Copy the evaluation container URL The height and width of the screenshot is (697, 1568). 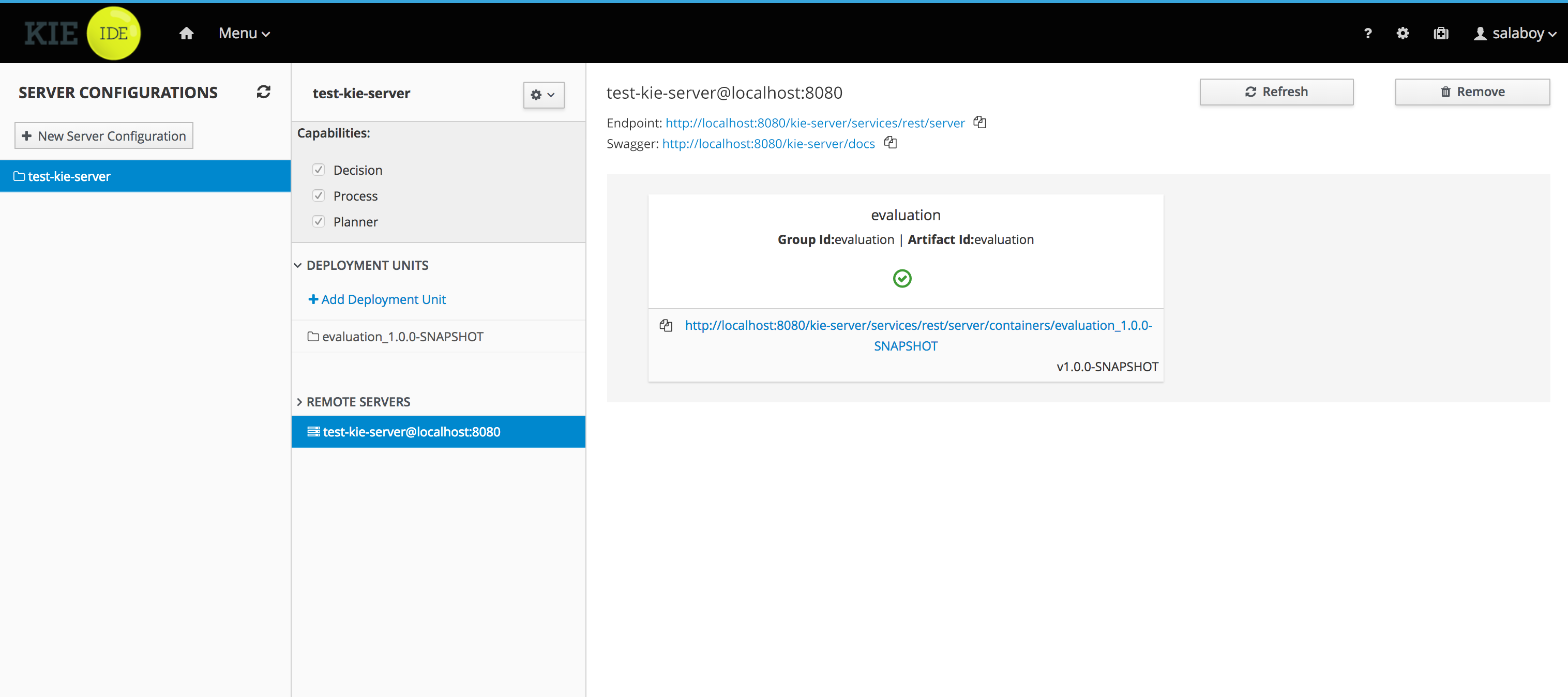click(666, 326)
